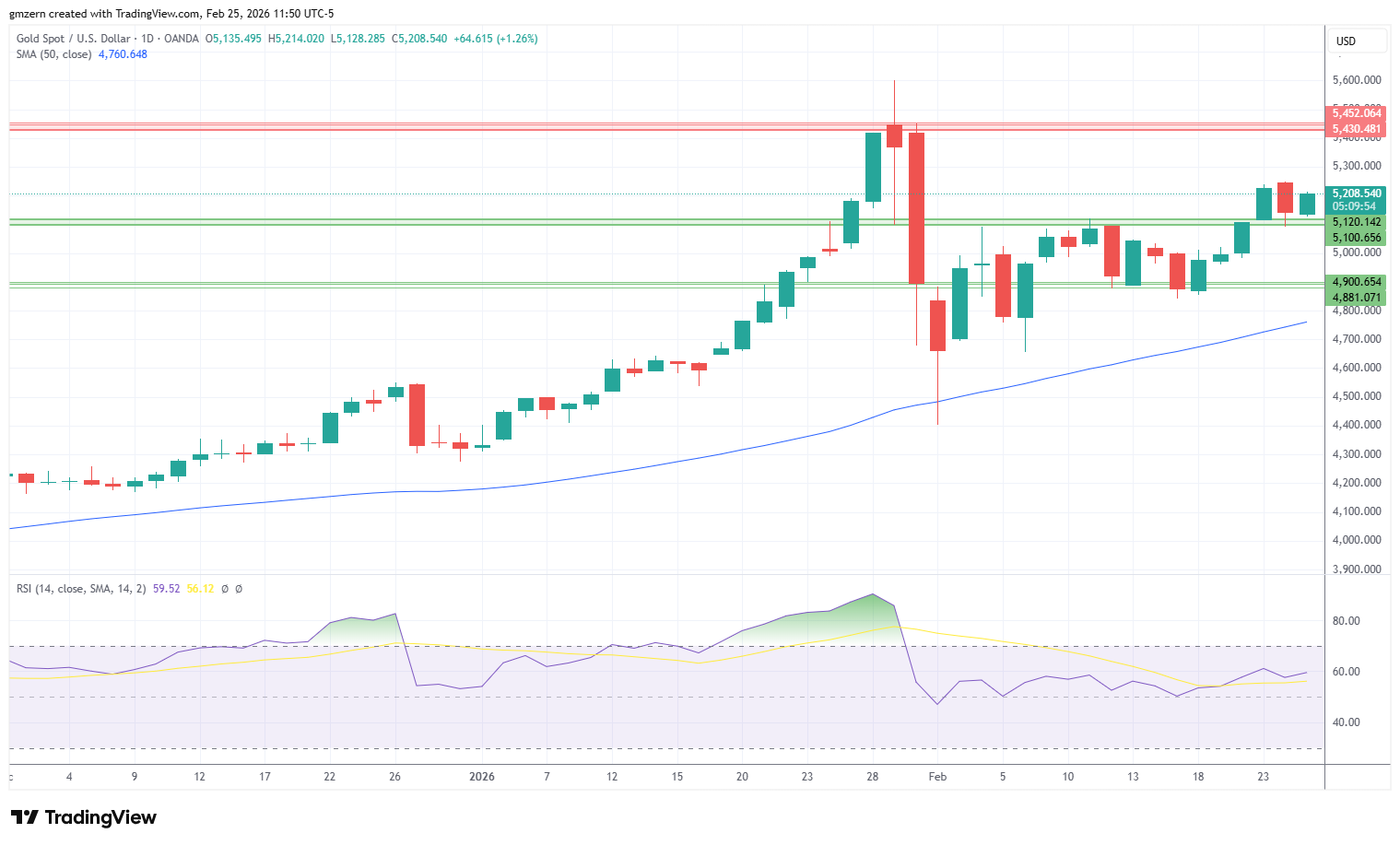Select the RSI (14, close, SMA, 14, 2) label
The height and width of the screenshot is (845, 1400).
pos(81,589)
